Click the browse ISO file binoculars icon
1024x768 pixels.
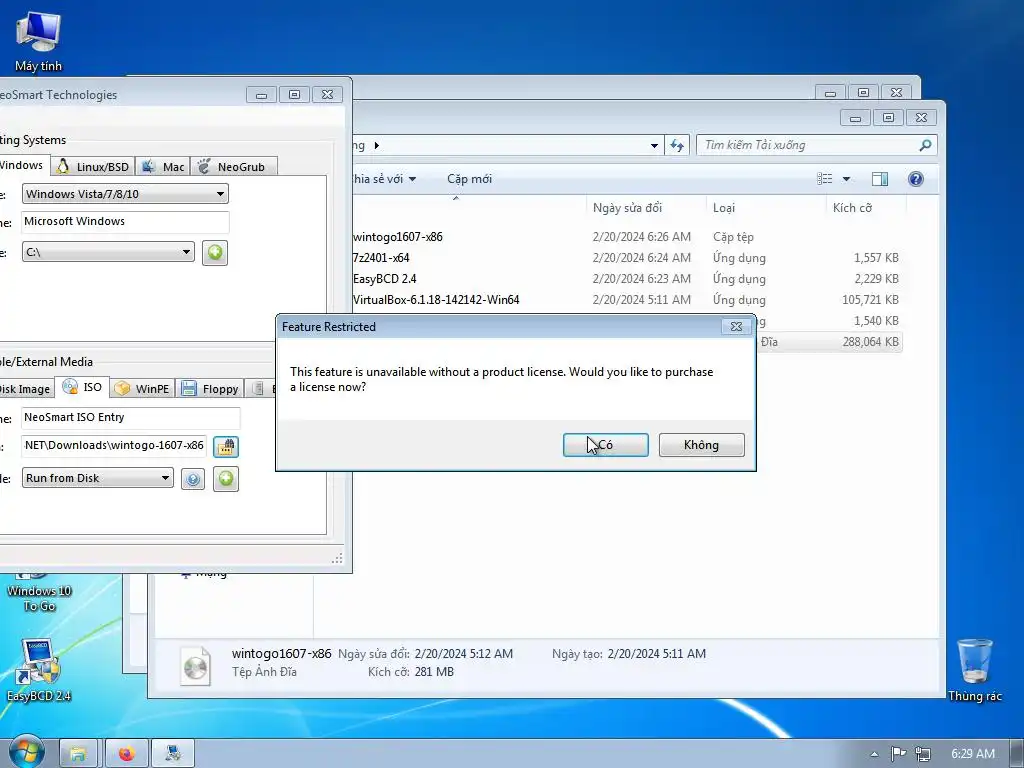point(226,447)
